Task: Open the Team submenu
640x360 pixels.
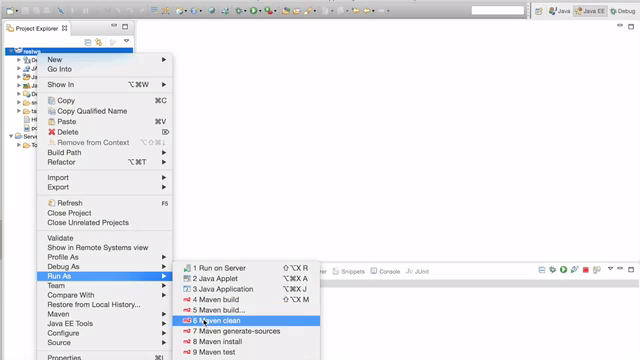Action: tap(104, 286)
